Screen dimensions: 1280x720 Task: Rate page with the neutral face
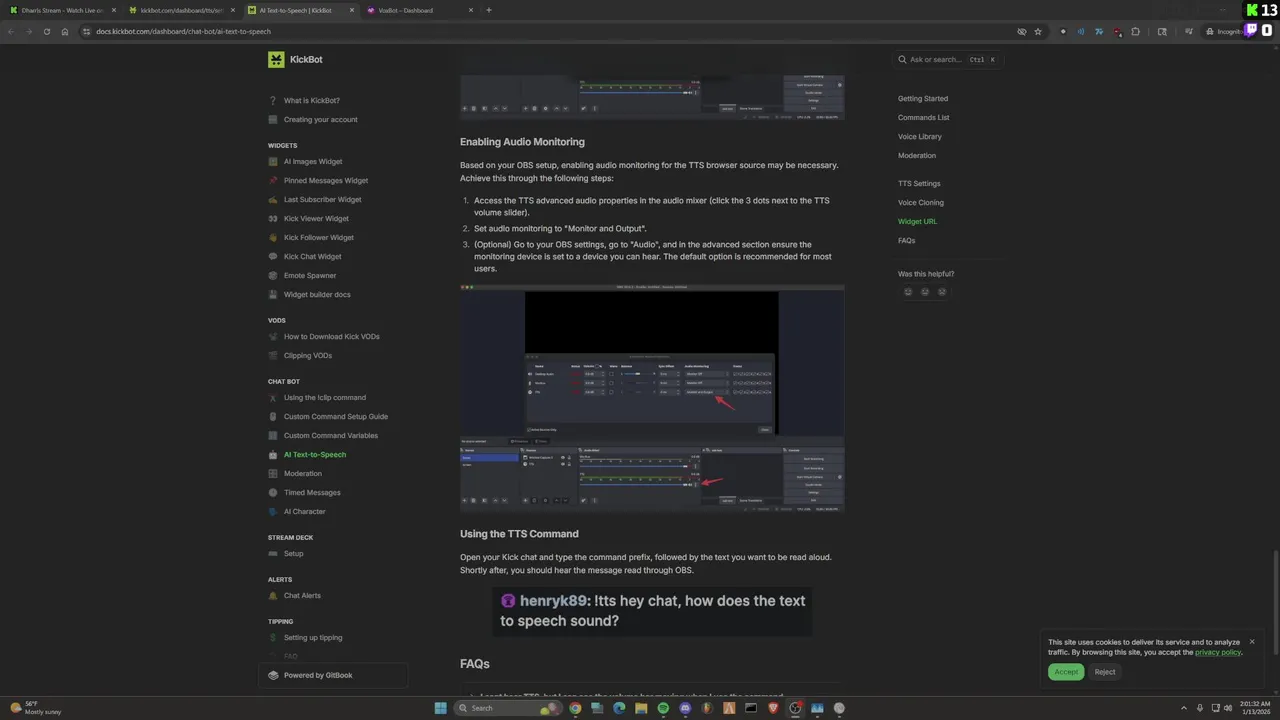(x=925, y=292)
